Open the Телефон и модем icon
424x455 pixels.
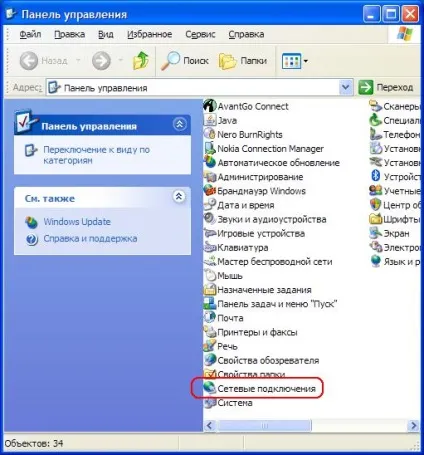click(376, 134)
